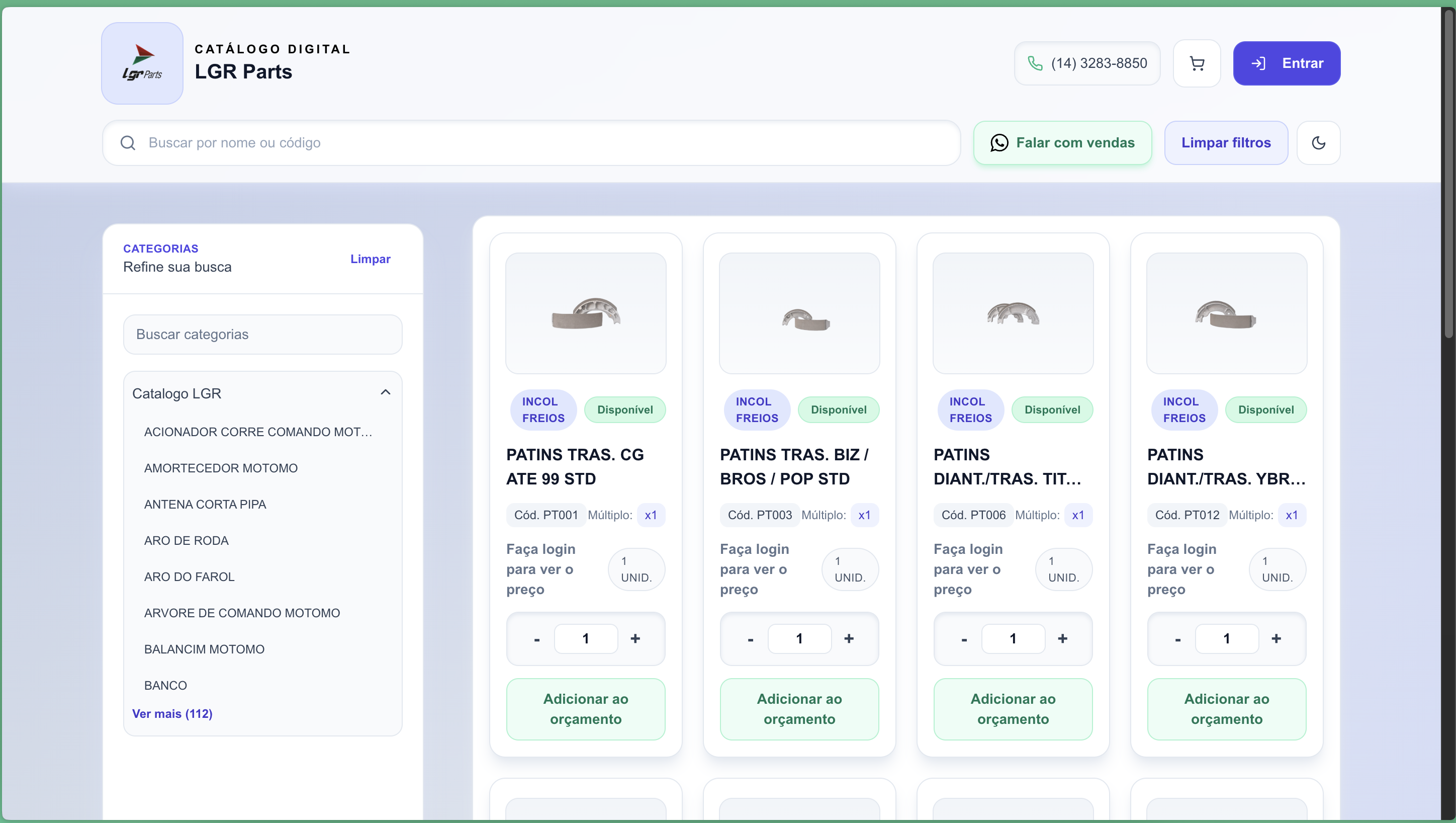Open PT006 brake shoe product thumbnail
The width and height of the screenshot is (1456, 823).
(1013, 313)
